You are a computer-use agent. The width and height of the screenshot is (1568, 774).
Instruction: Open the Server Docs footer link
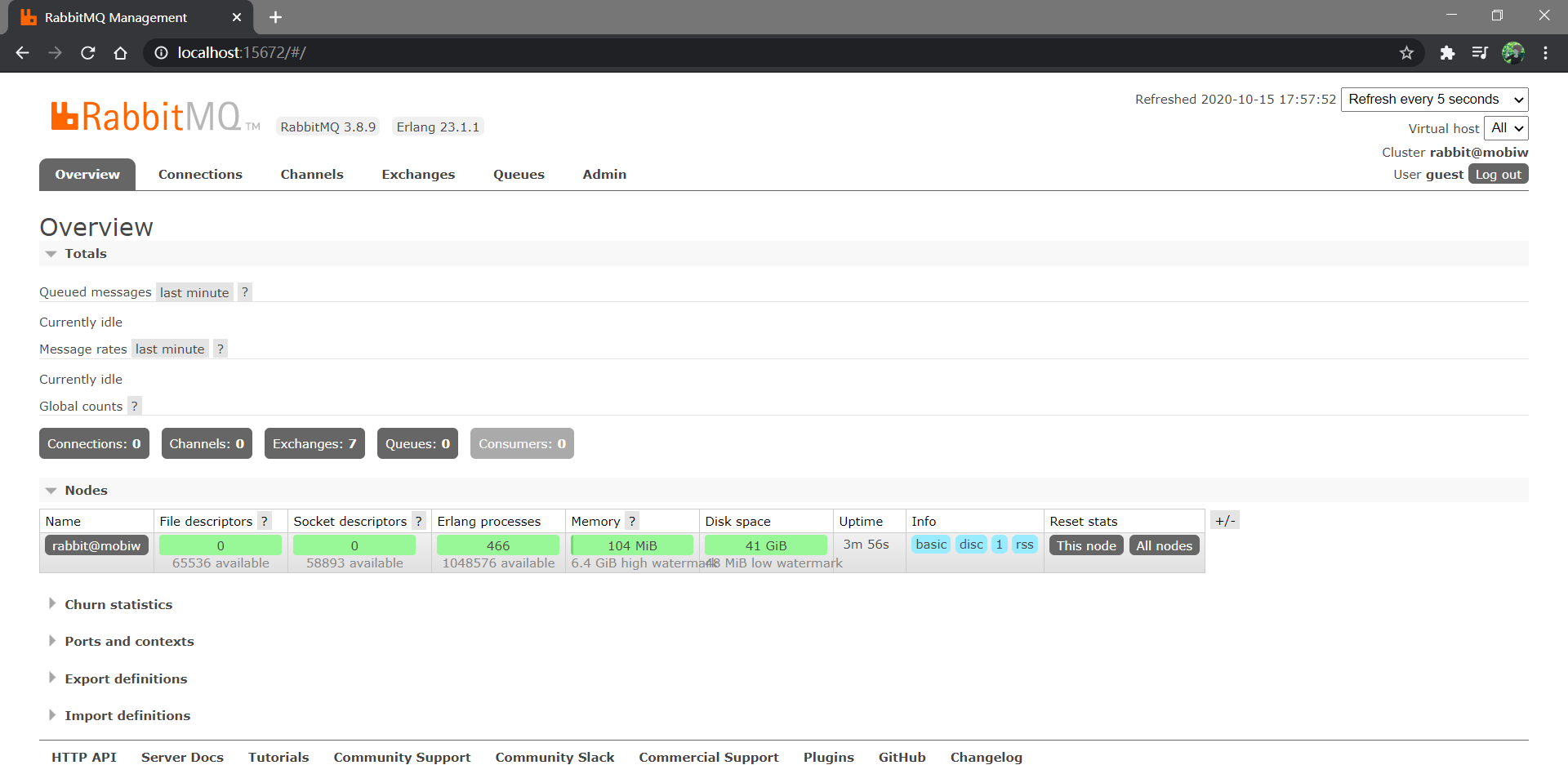[x=182, y=758]
